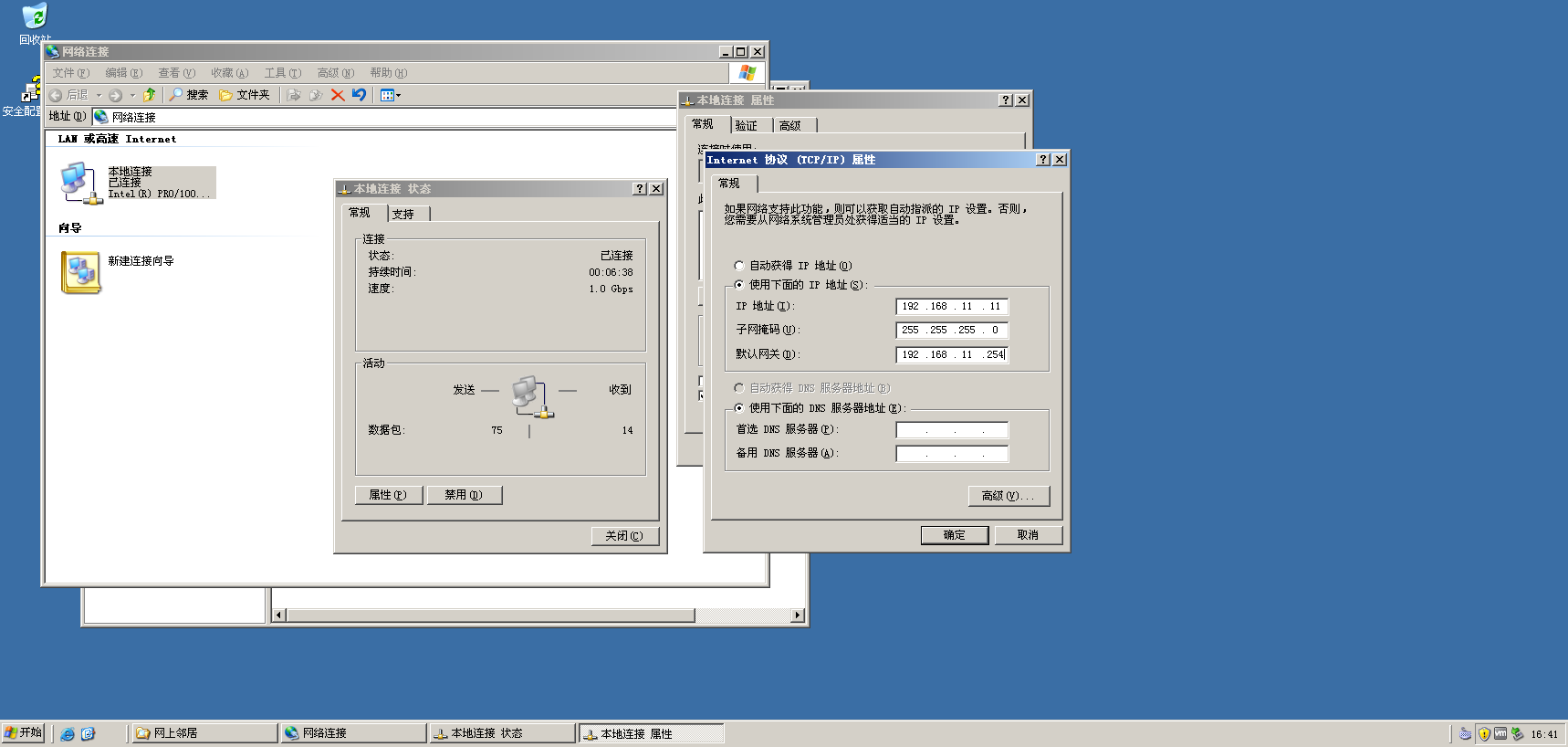Click the 高级(V)... advanced button
This screenshot has height=747, width=1568.
[1009, 496]
